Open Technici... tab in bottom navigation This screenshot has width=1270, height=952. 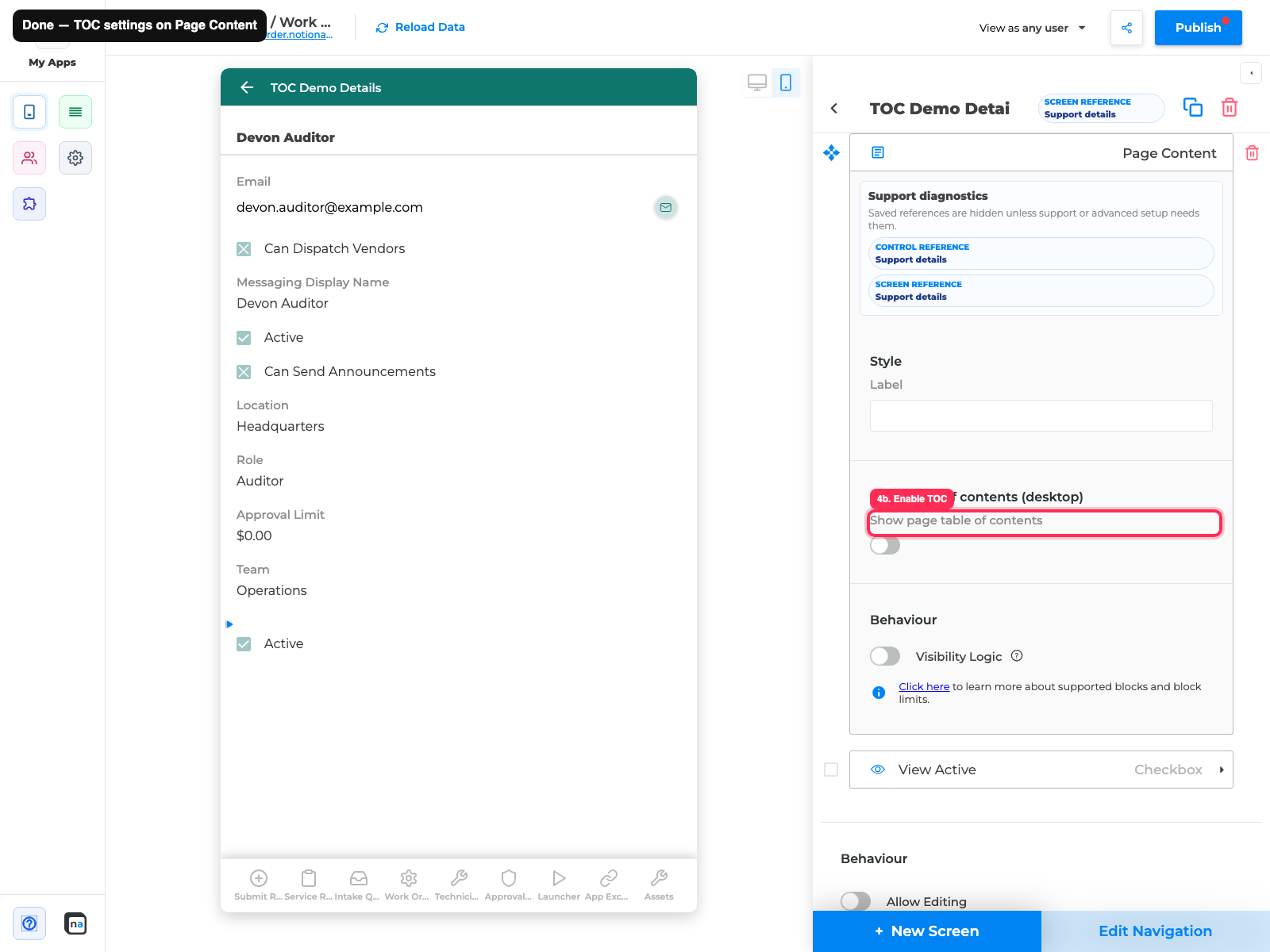458,885
